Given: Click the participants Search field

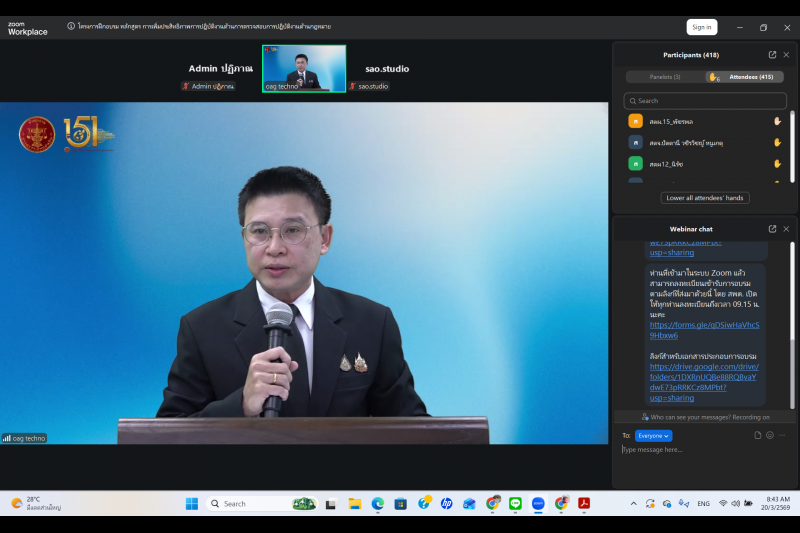Looking at the screenshot, I should 705,100.
